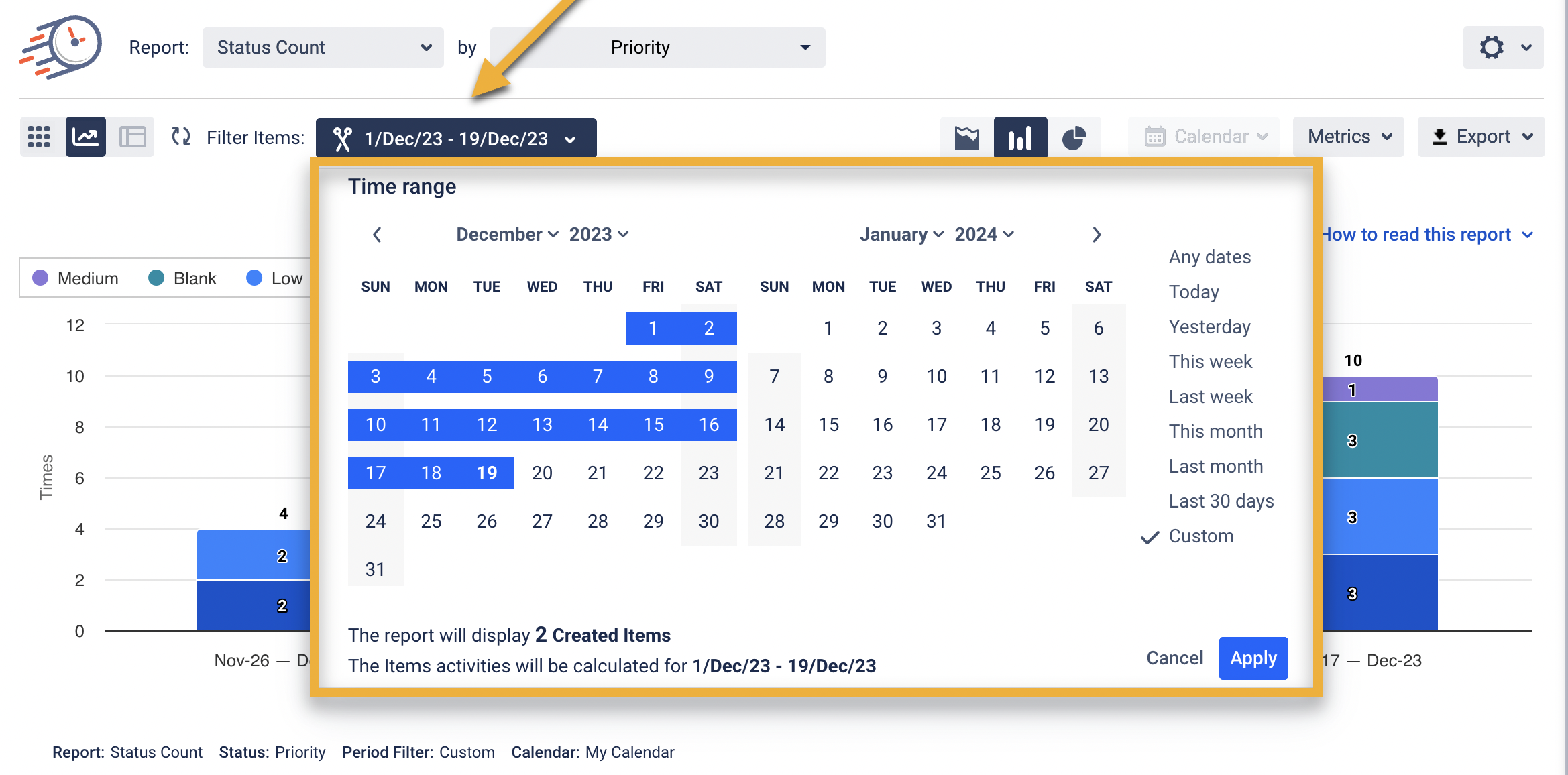Image resolution: width=1568 pixels, height=775 pixels.
Task: Choose This month preset
Action: tap(1215, 432)
